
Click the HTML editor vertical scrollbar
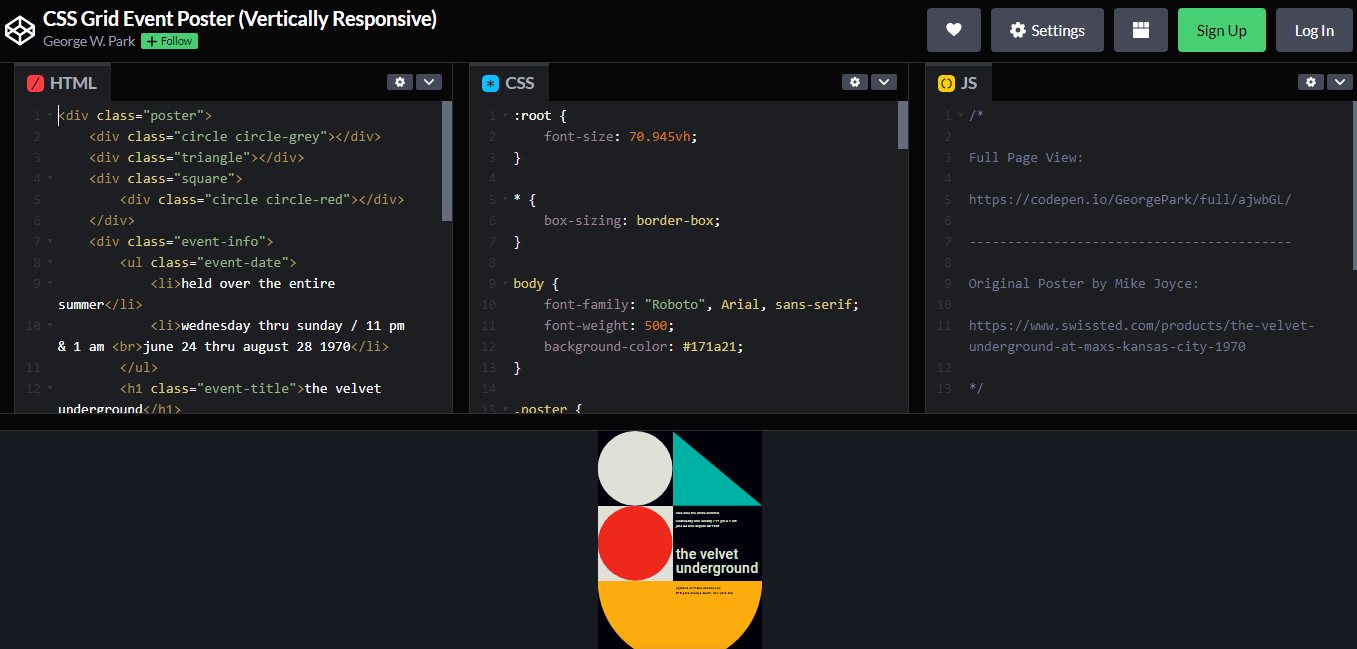[x=447, y=161]
